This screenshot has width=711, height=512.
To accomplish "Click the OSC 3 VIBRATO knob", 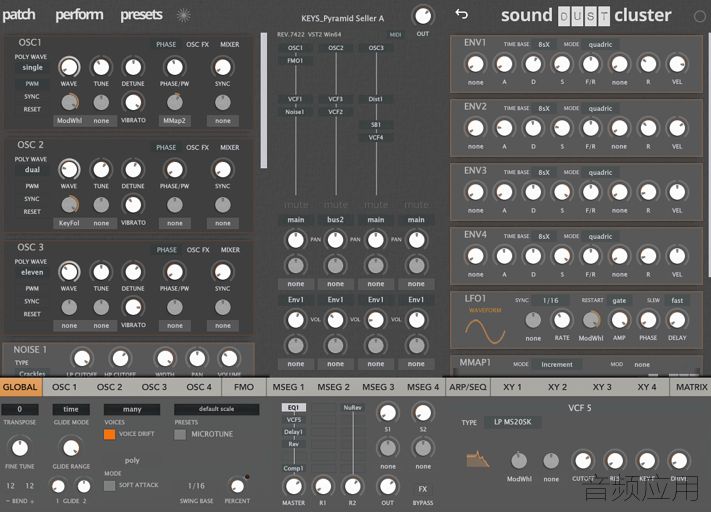I will [133, 307].
